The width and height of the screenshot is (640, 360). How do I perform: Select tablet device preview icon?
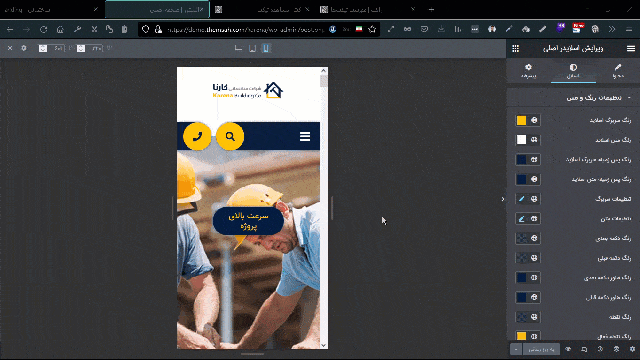[x=252, y=49]
